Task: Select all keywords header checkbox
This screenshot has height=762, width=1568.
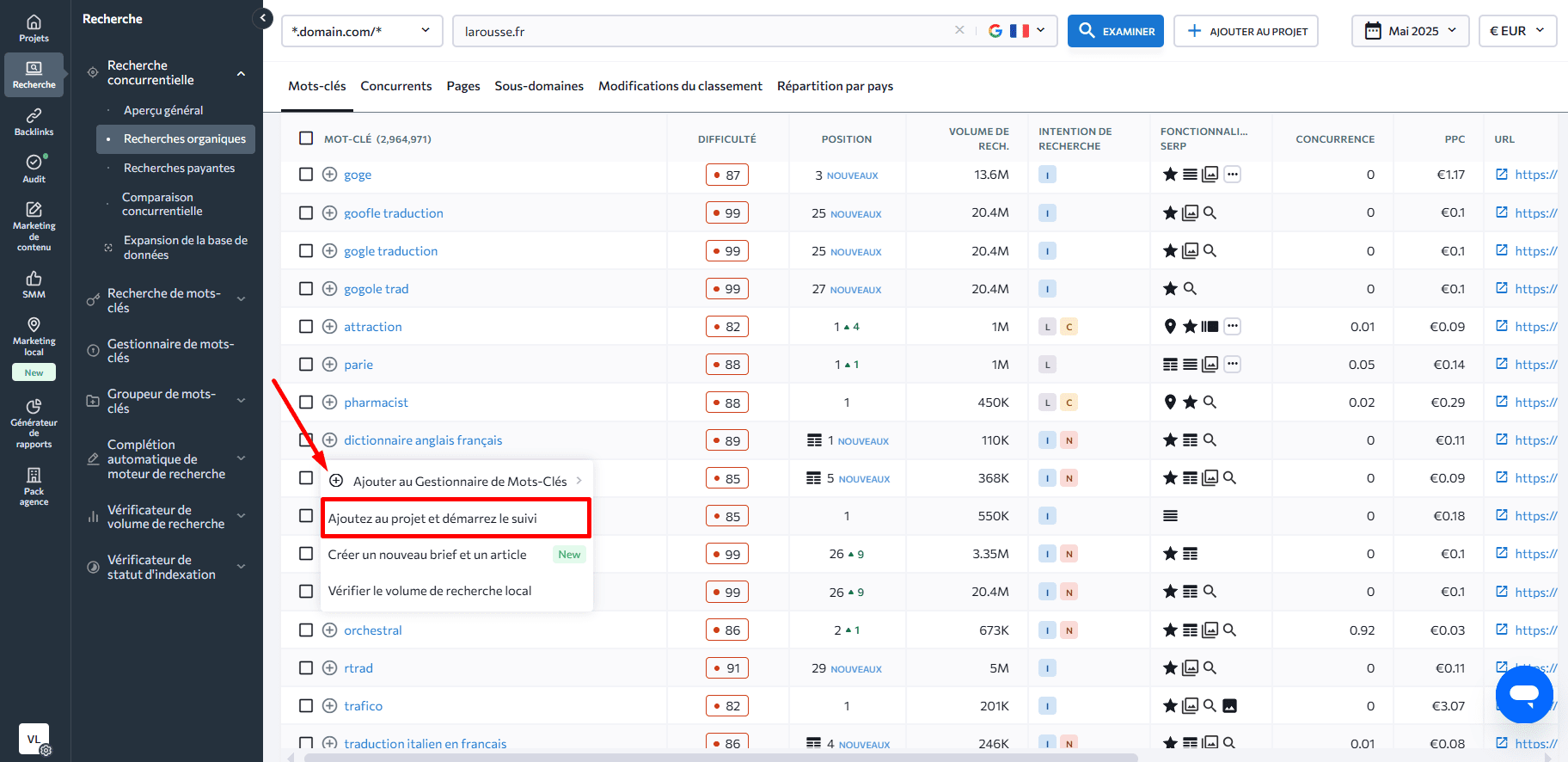Action: (x=306, y=138)
